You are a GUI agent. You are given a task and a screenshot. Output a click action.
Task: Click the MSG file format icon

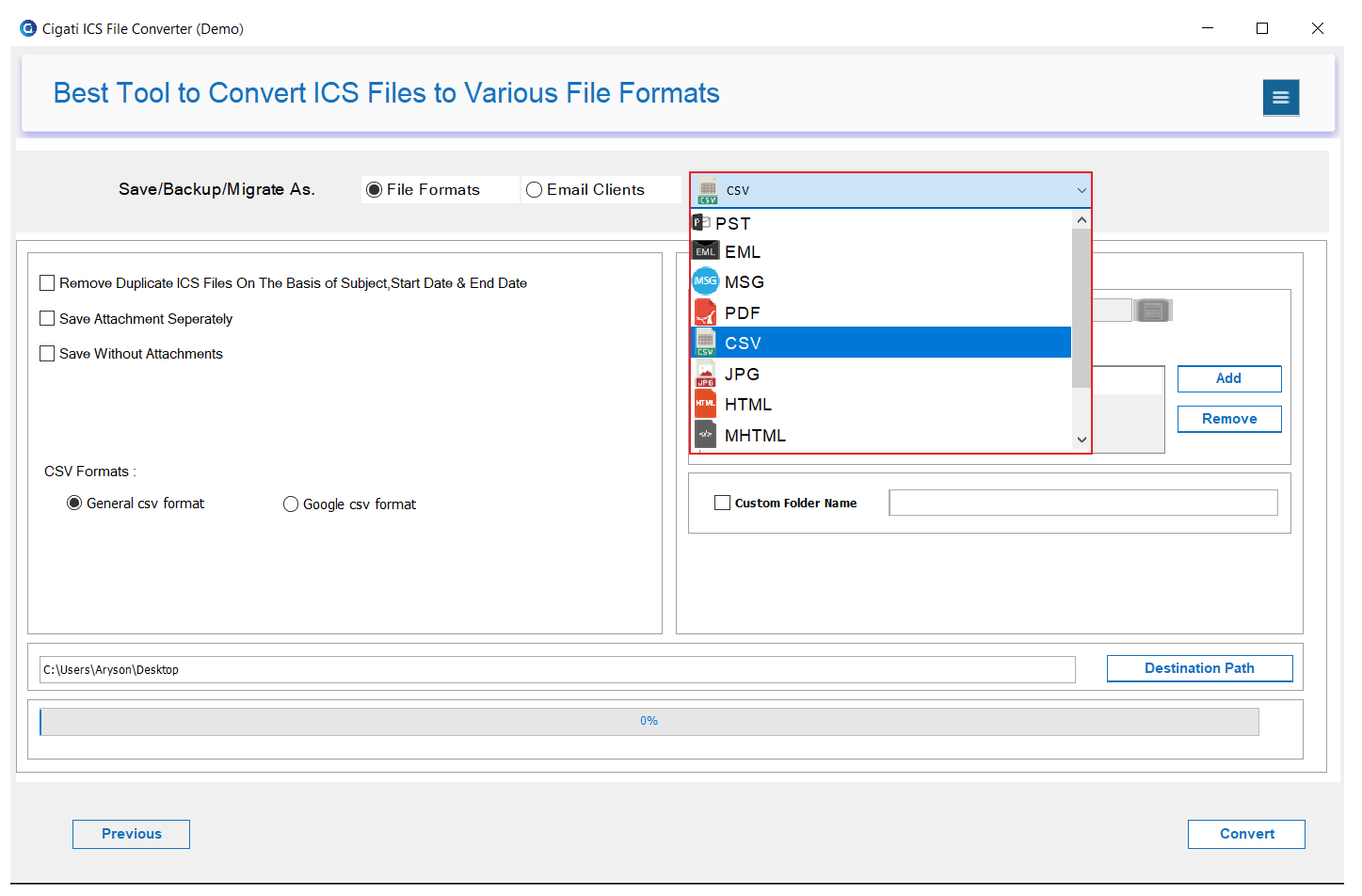[705, 281]
